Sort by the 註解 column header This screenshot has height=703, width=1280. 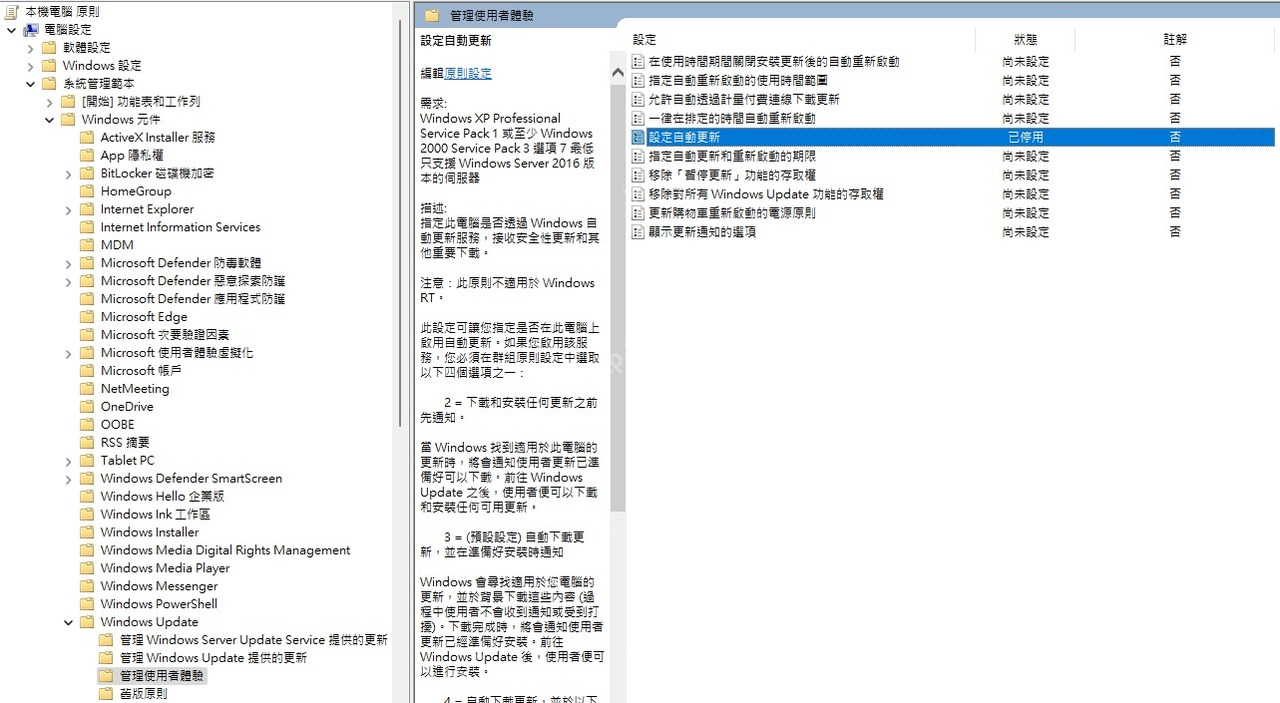(1175, 40)
